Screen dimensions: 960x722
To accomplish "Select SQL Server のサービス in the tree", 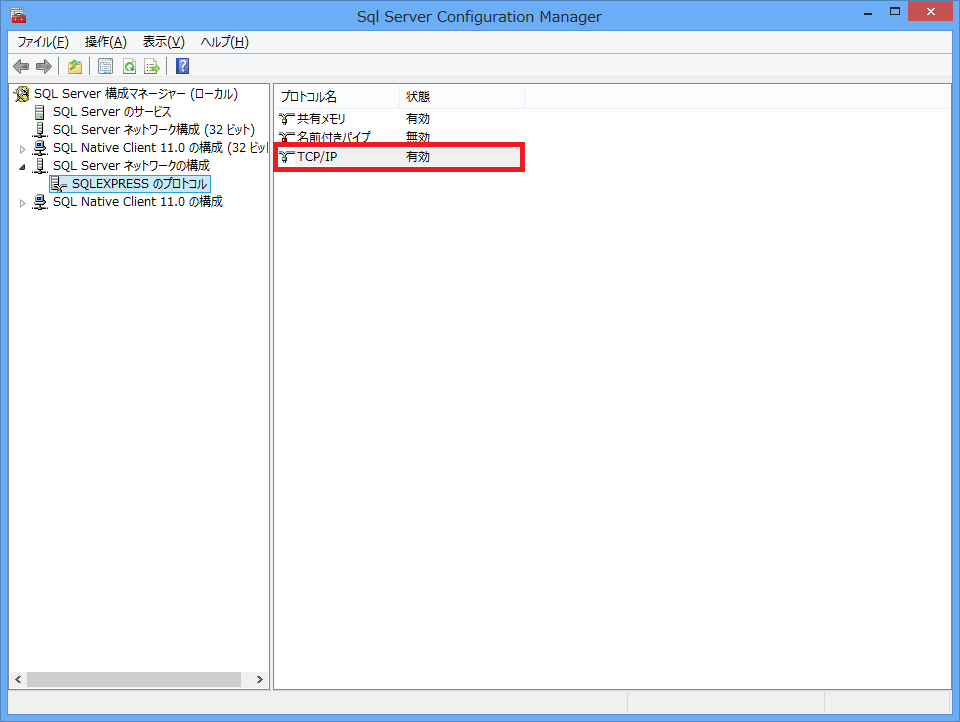I will coord(112,111).
